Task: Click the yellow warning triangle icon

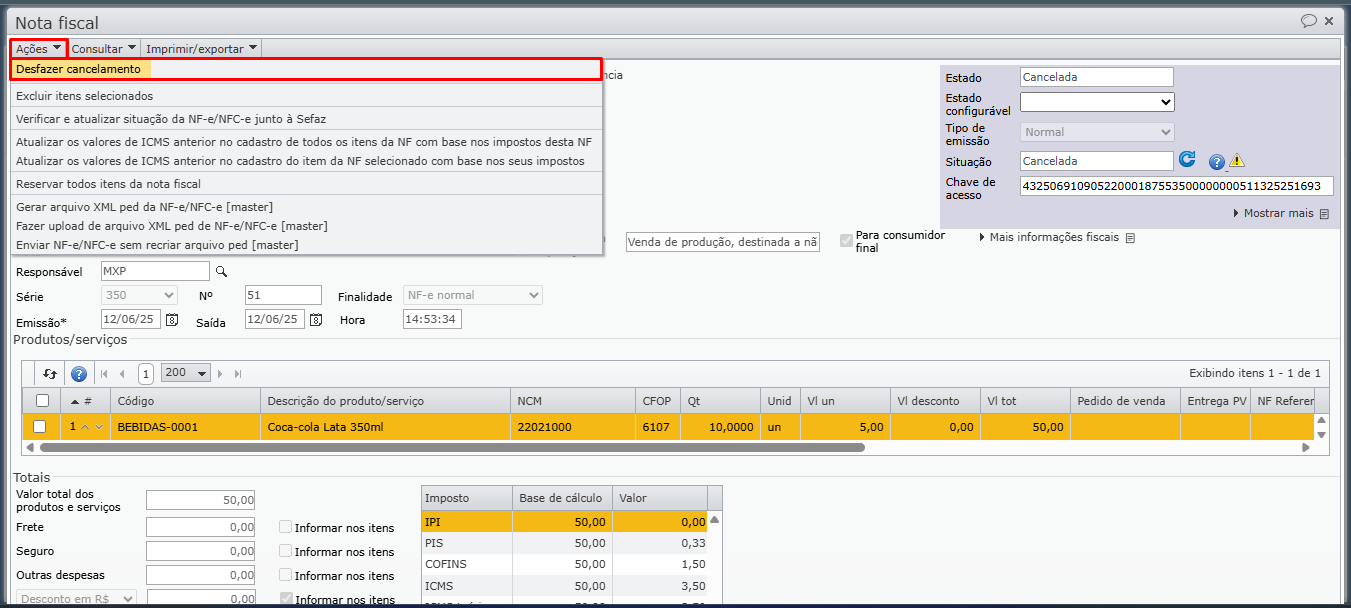Action: pyautogui.click(x=1237, y=160)
